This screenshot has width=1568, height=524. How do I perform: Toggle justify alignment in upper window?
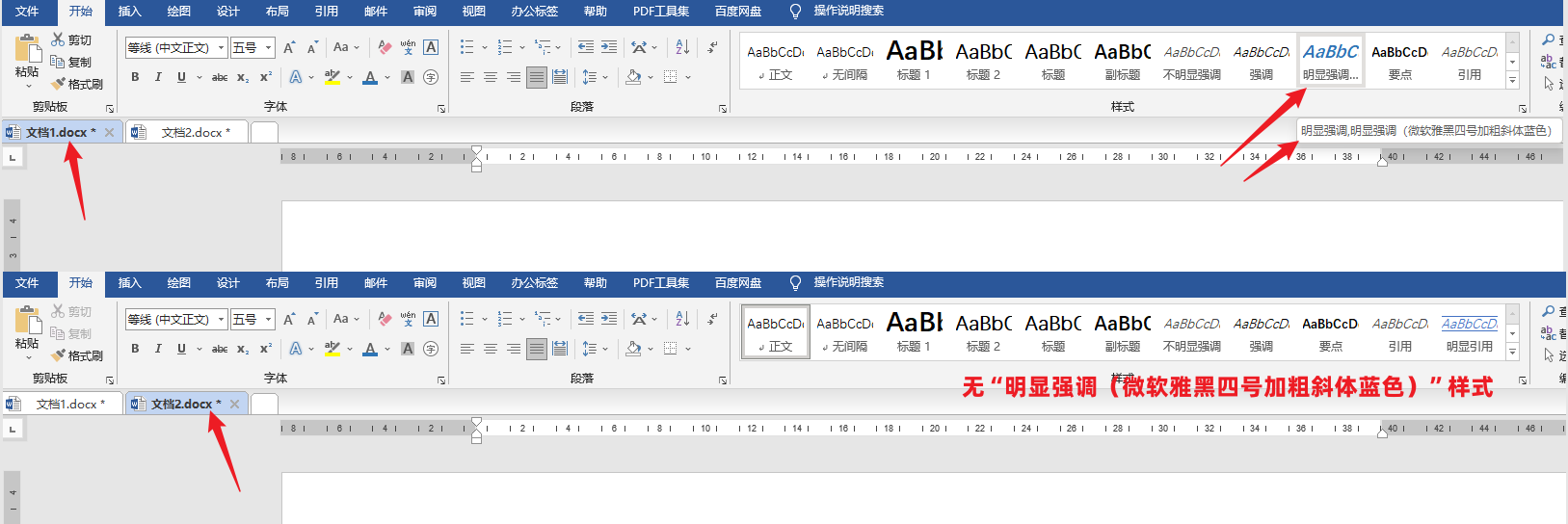point(537,77)
